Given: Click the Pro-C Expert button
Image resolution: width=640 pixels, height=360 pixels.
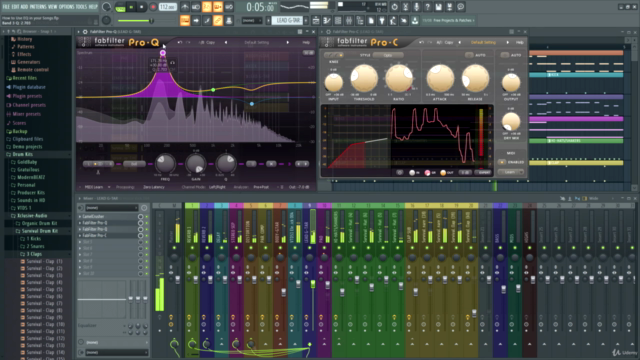Looking at the screenshot, I should 484,173.
